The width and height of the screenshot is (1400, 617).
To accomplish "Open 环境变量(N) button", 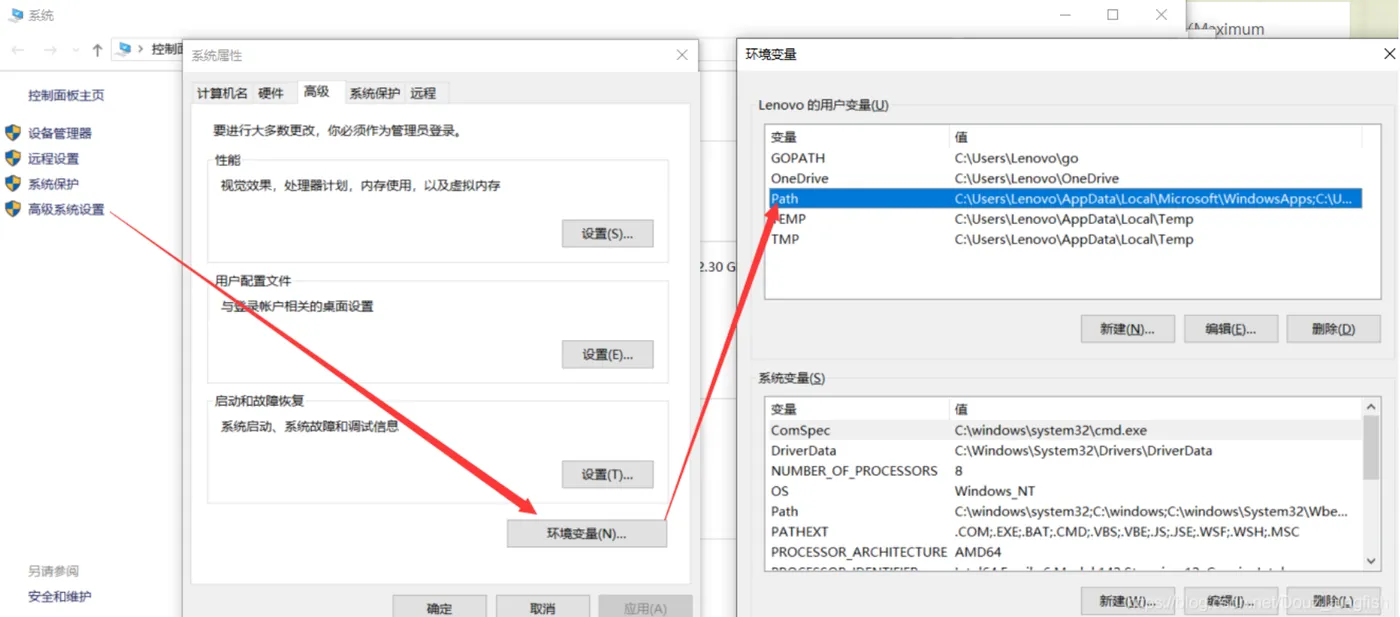I will click(587, 533).
